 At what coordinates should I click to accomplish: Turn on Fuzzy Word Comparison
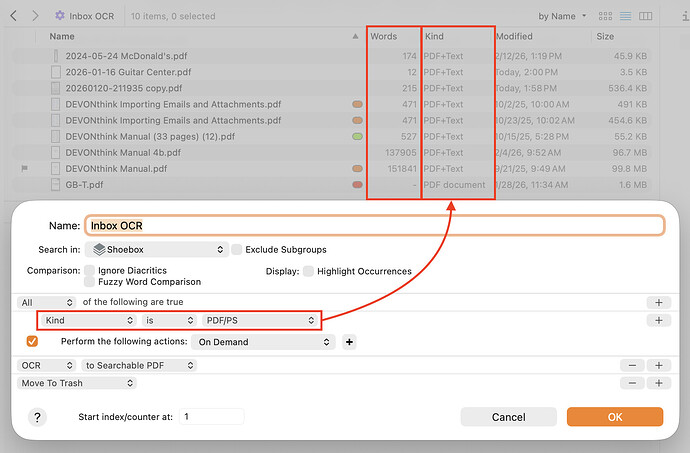click(x=90, y=282)
